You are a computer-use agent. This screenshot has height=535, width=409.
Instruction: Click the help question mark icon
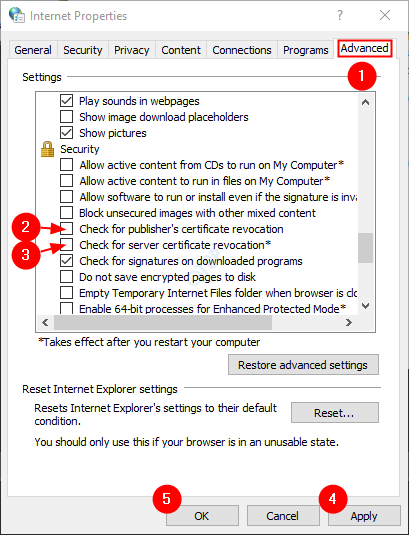340,15
